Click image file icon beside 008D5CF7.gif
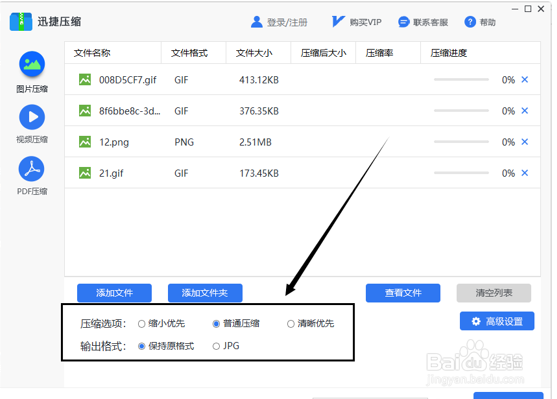 pos(85,80)
